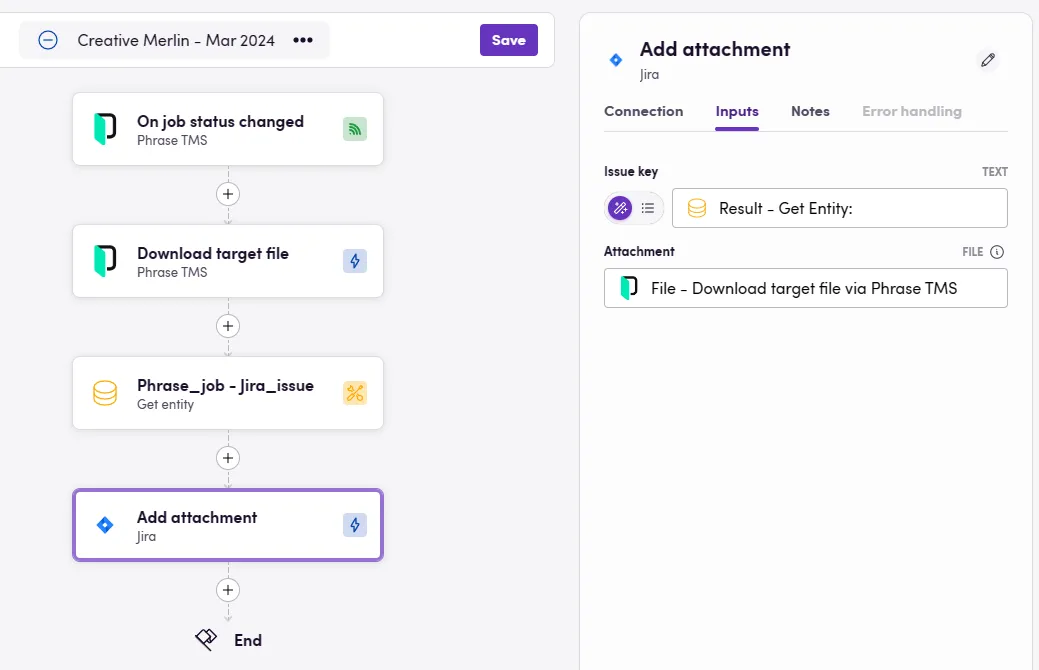Add step after On job status changed

pyautogui.click(x=228, y=193)
